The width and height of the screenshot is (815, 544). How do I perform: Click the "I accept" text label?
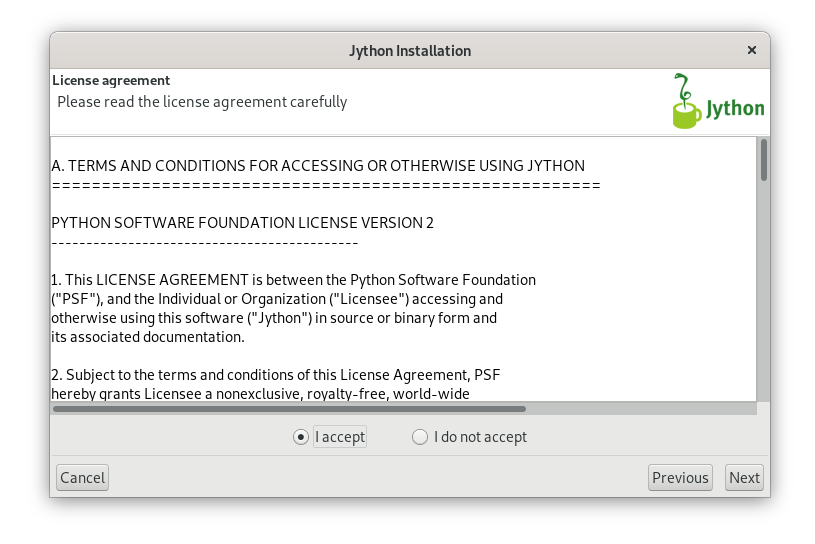[x=340, y=437]
